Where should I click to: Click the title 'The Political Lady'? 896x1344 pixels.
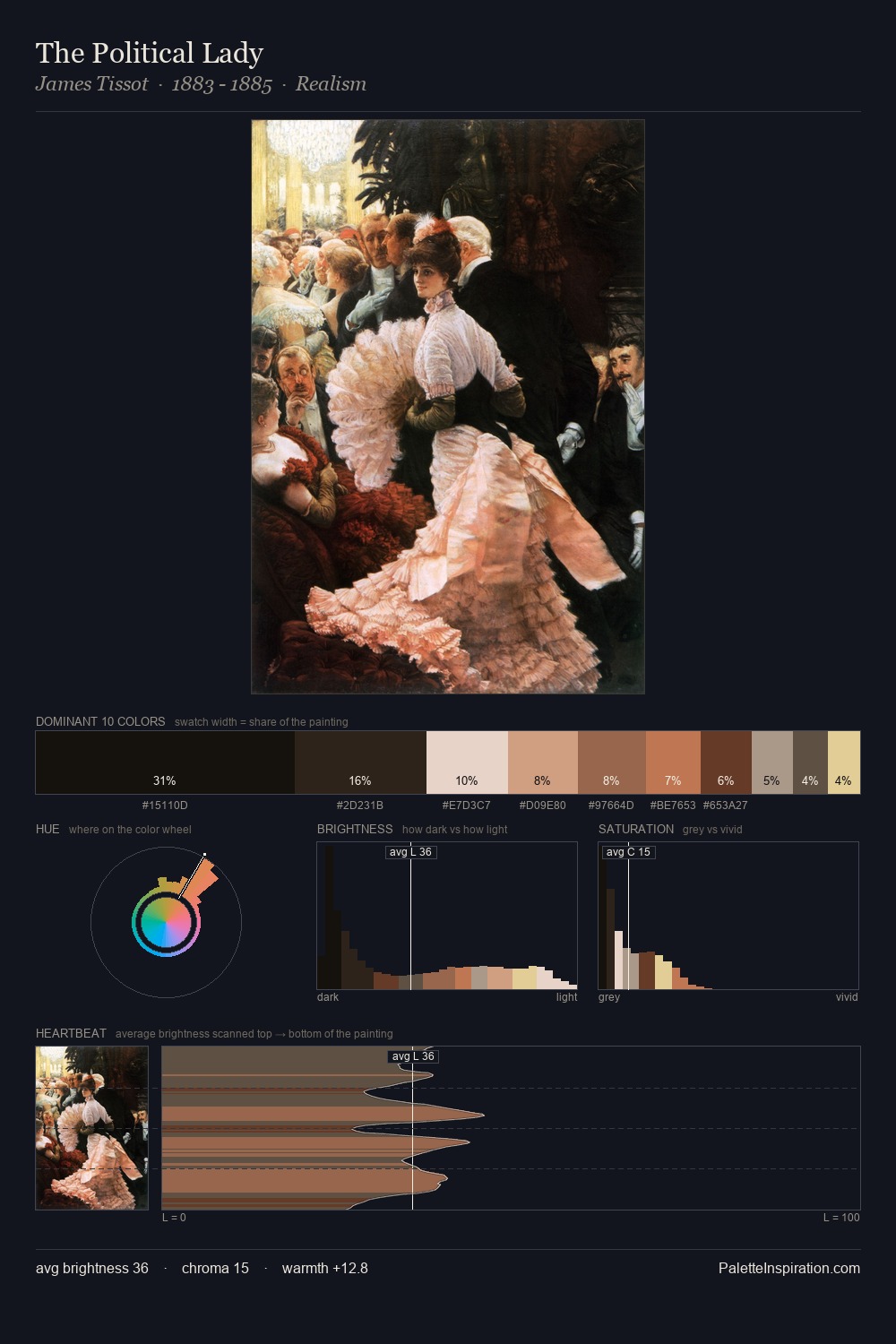150,54
